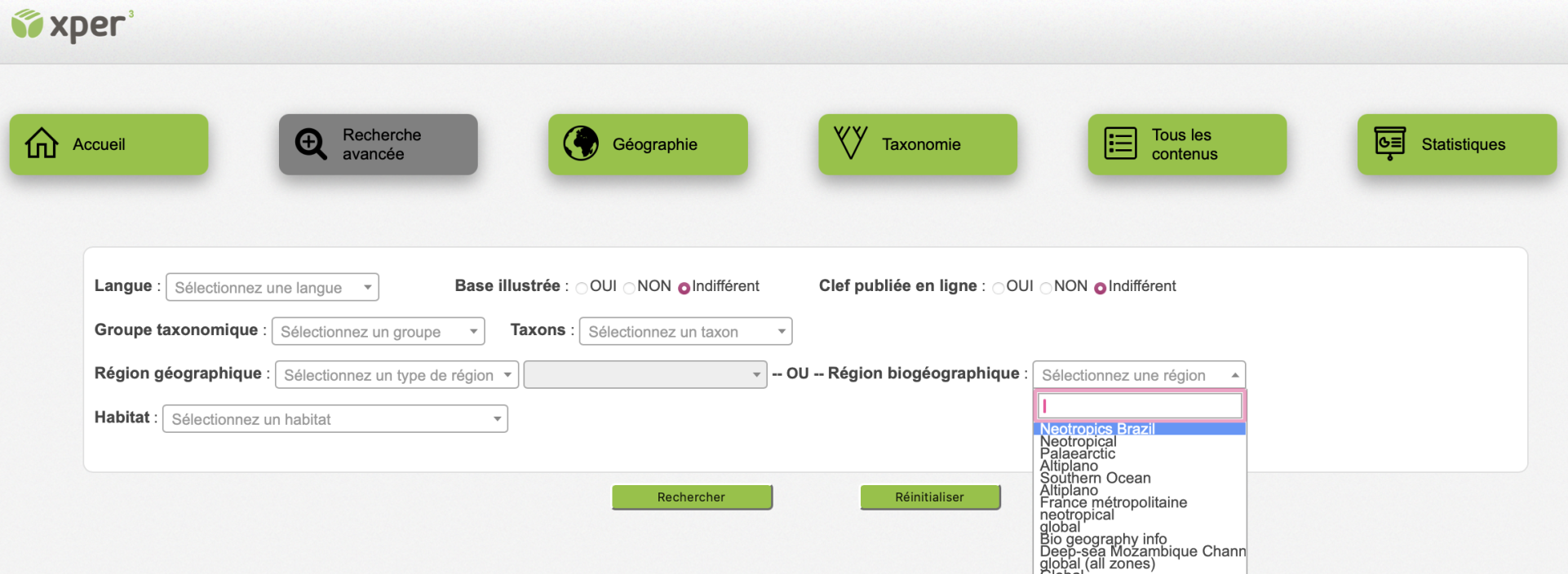Open the Taxons selection dropdown
This screenshot has width=1568, height=574.
coord(685,331)
